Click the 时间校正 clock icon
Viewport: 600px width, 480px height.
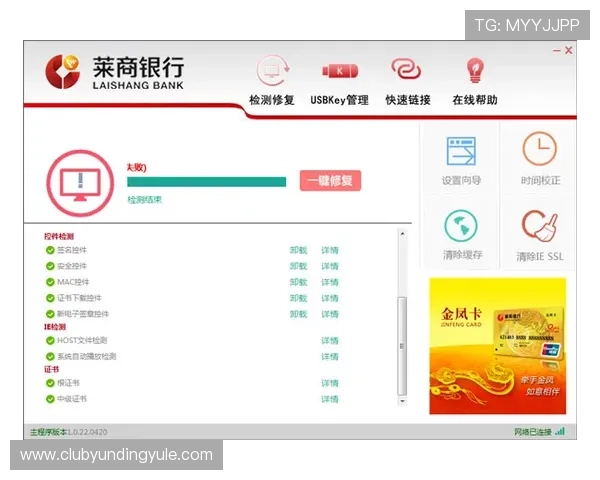pyautogui.click(x=540, y=149)
